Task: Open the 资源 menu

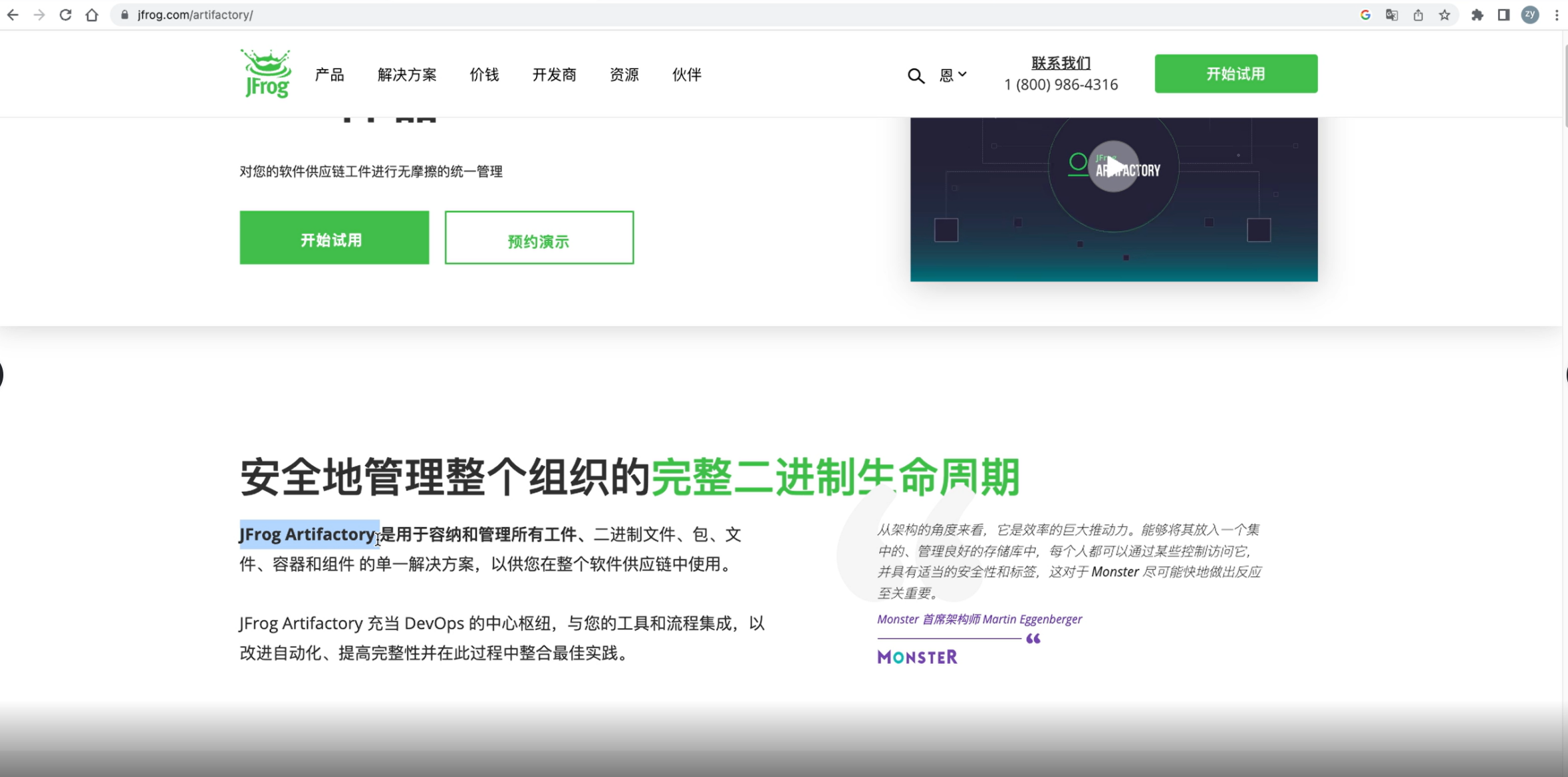Action: (x=624, y=75)
